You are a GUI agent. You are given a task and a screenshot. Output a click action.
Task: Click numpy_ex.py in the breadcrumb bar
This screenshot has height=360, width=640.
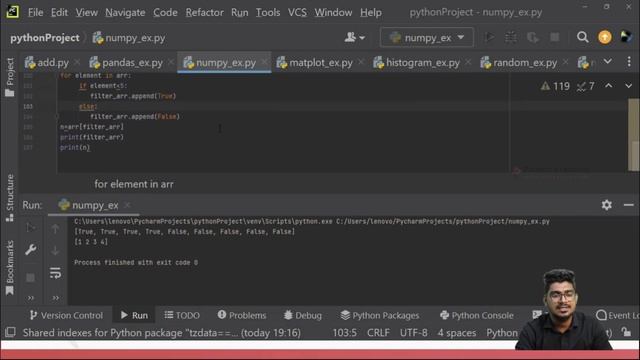click(129, 38)
